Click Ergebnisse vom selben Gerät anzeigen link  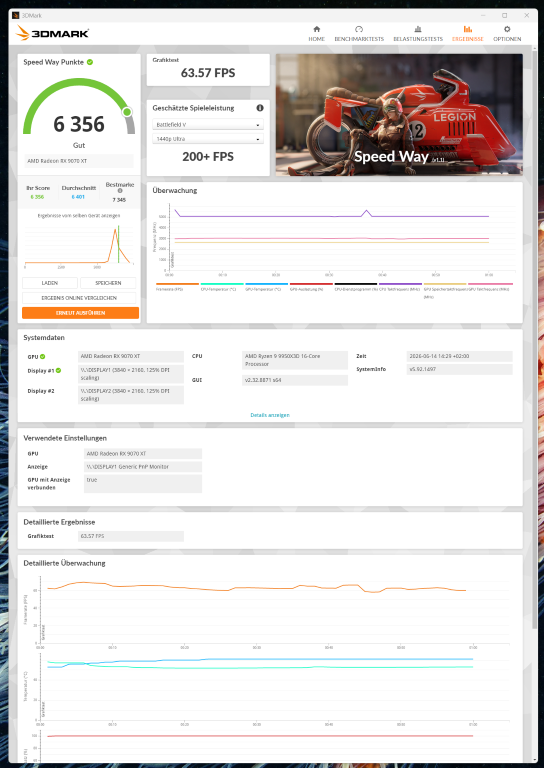coord(79,216)
